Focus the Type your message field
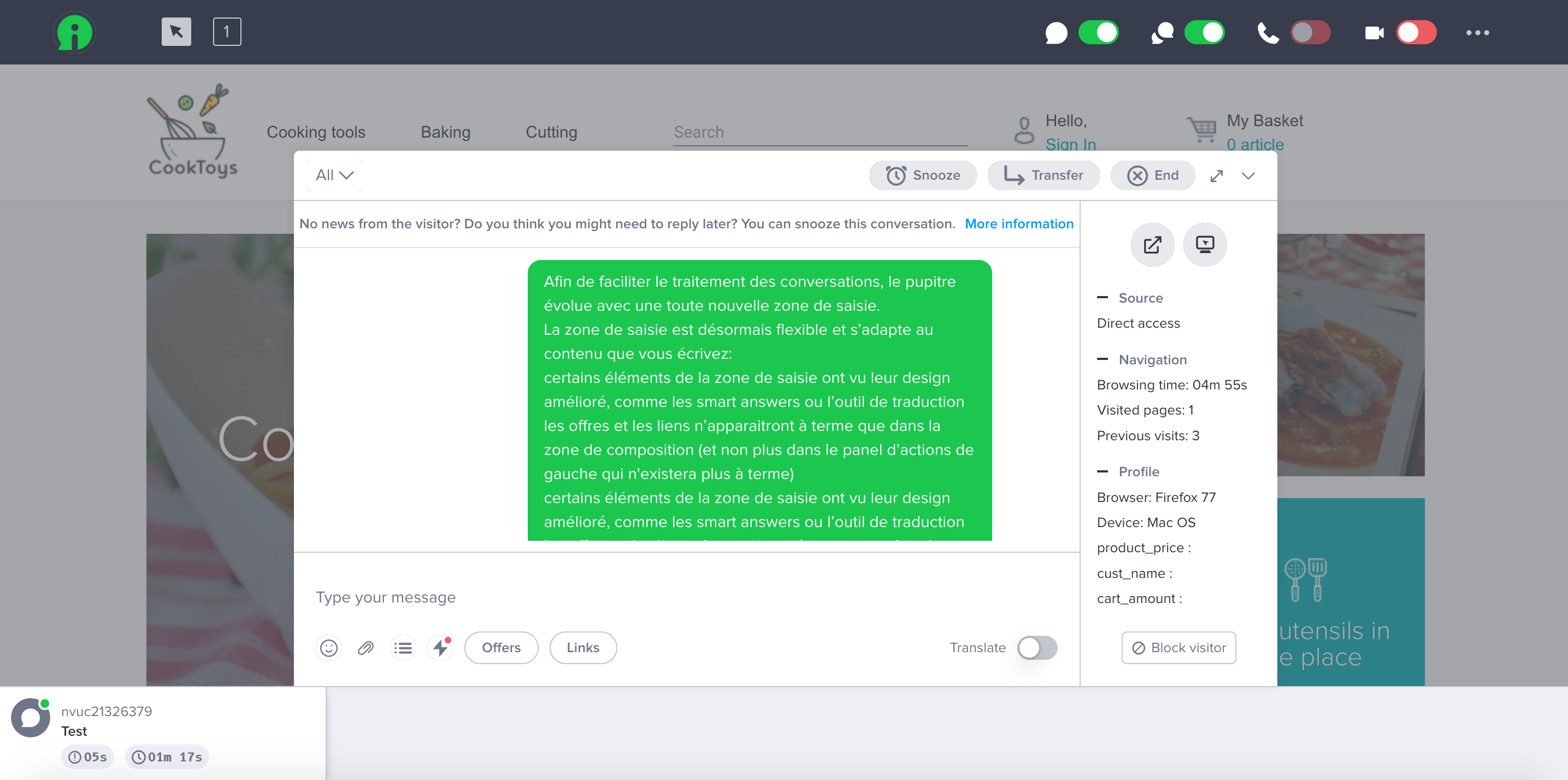The width and height of the screenshot is (1568, 780). [686, 597]
